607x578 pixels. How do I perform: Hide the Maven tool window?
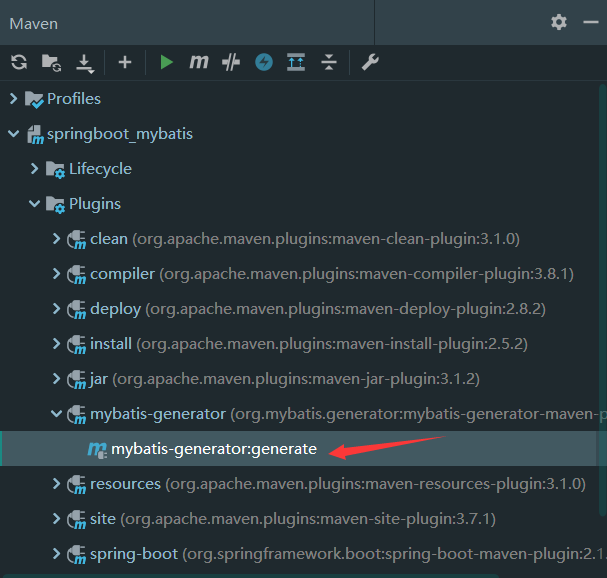point(591,22)
